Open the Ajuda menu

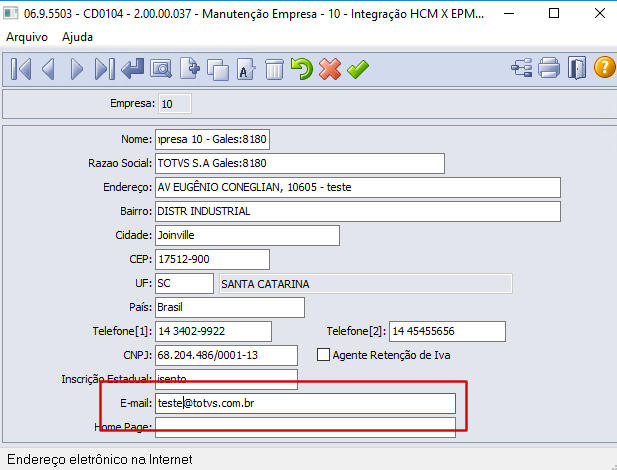tap(78, 37)
